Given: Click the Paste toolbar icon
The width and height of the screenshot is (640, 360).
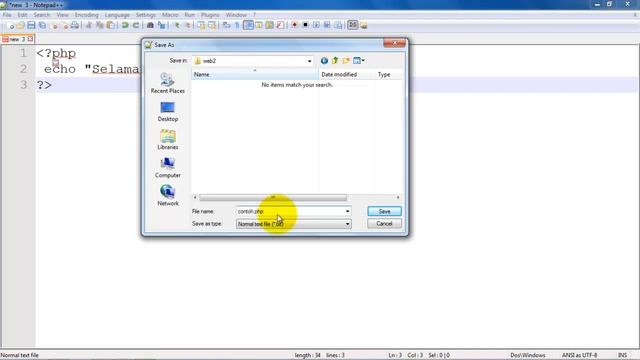Looking at the screenshot, I should 110,25.
